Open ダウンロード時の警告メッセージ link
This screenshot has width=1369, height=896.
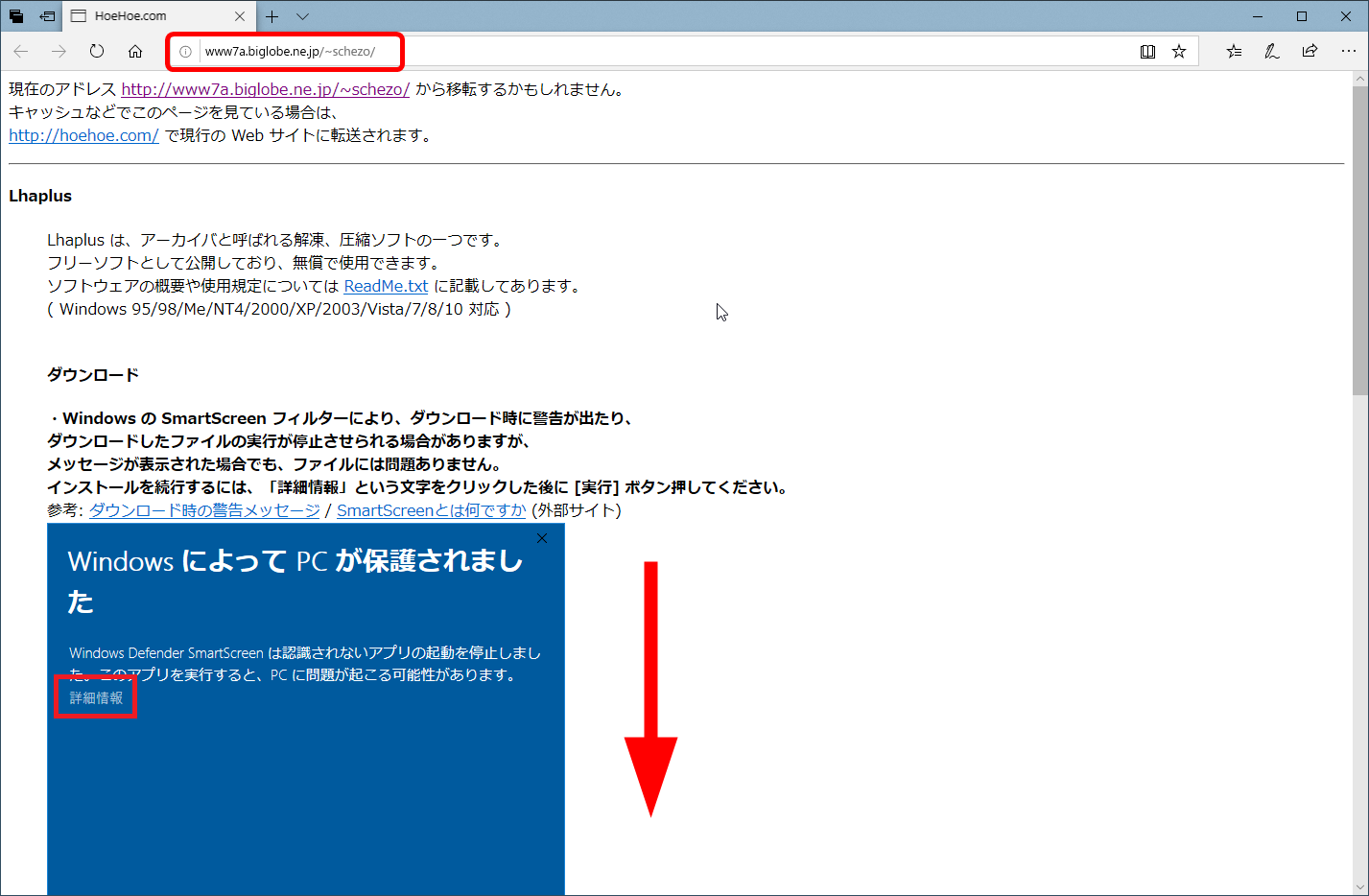coord(204,510)
